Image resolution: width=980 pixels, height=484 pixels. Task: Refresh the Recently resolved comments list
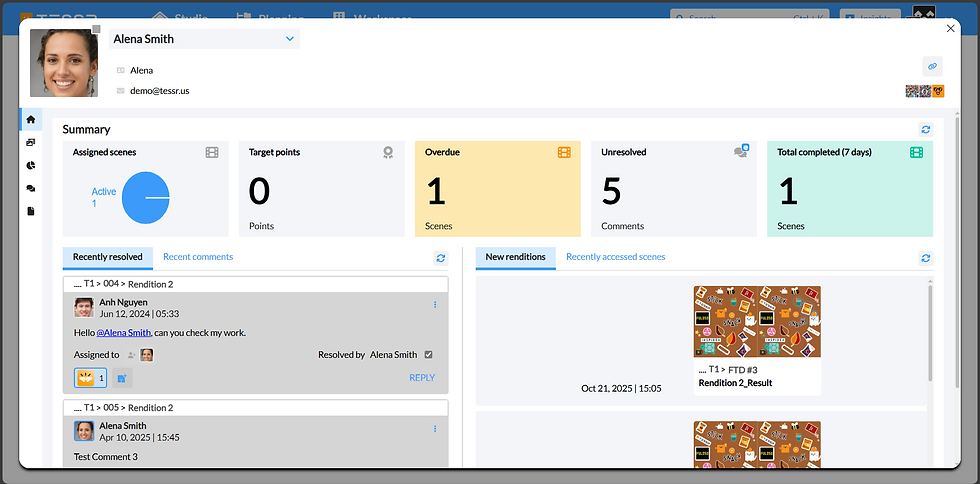coord(441,258)
